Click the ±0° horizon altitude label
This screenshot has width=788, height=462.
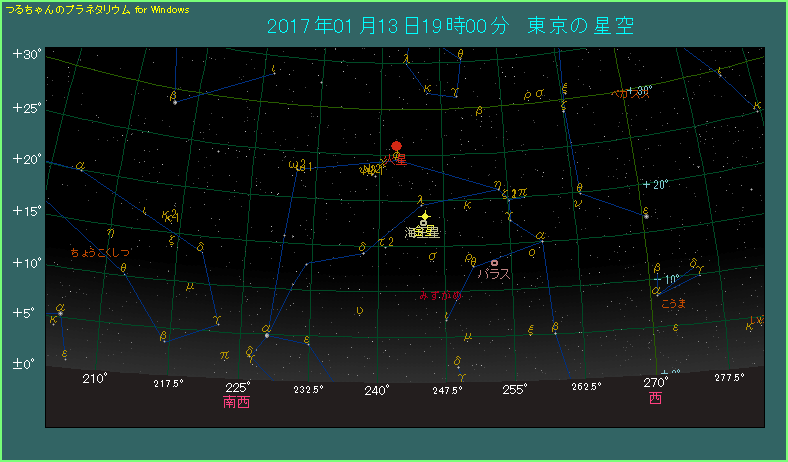pyautogui.click(x=25, y=364)
